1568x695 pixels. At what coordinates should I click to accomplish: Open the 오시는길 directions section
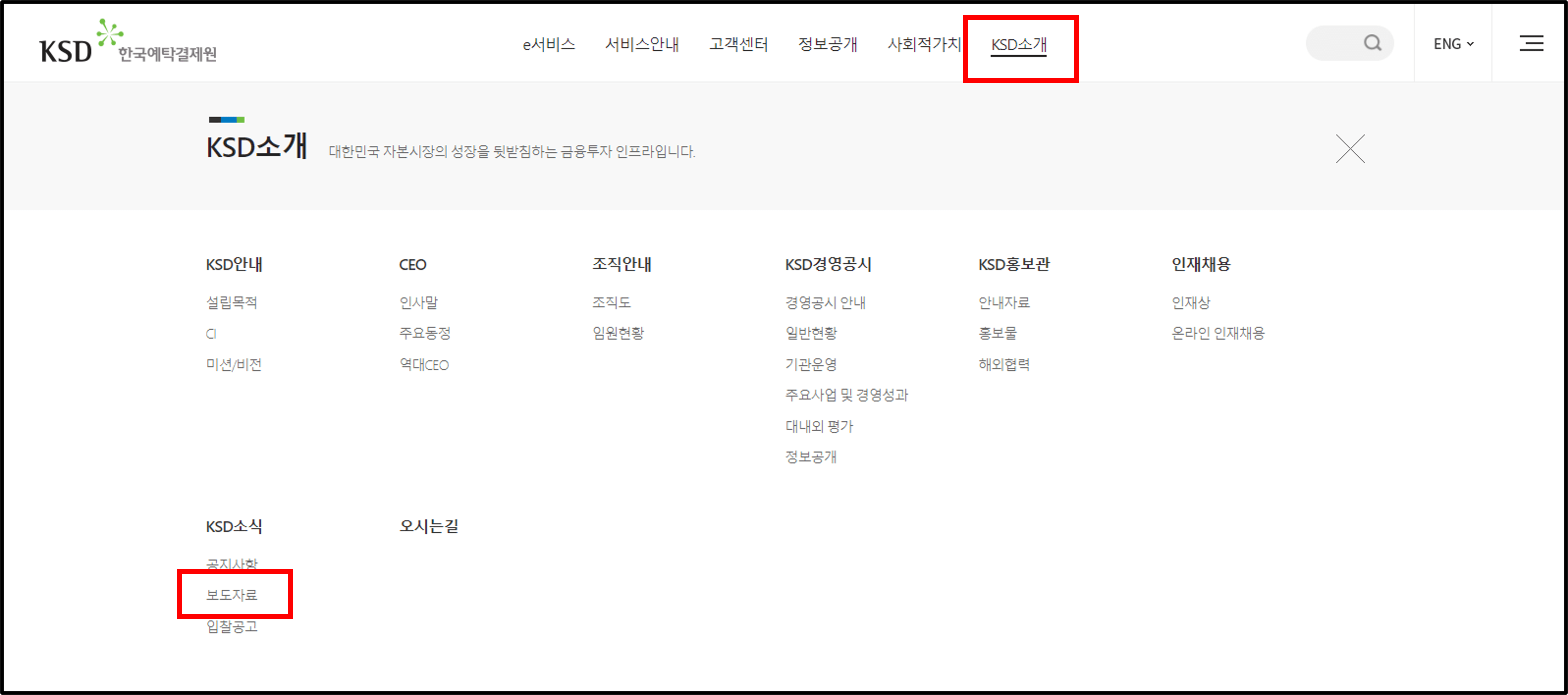[x=429, y=526]
